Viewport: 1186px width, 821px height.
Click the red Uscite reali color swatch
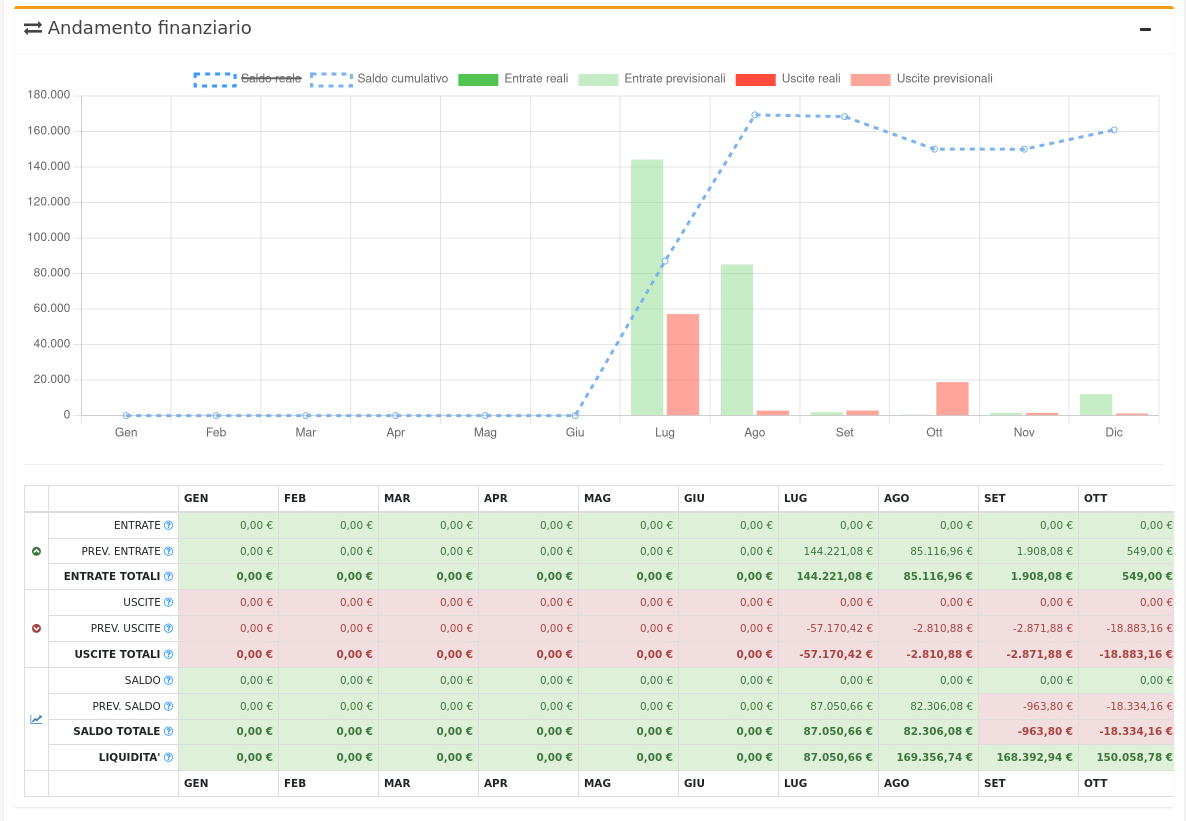point(755,79)
